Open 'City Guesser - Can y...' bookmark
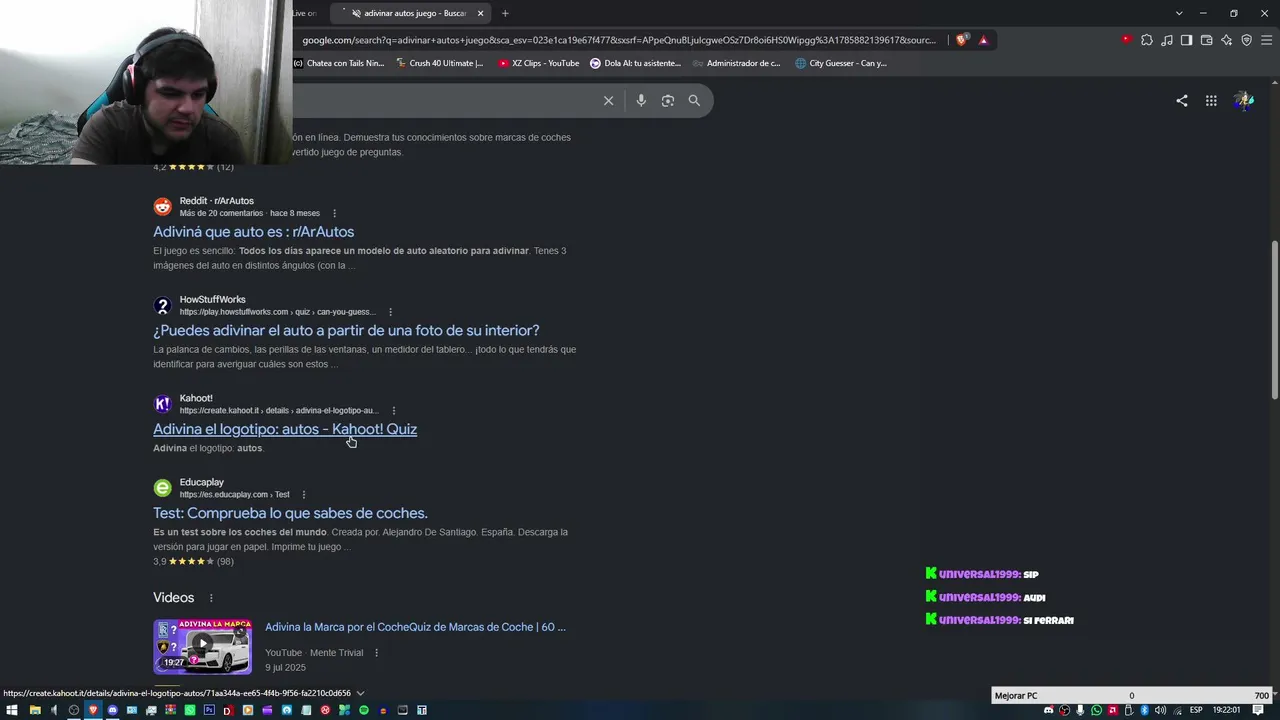 [x=840, y=63]
